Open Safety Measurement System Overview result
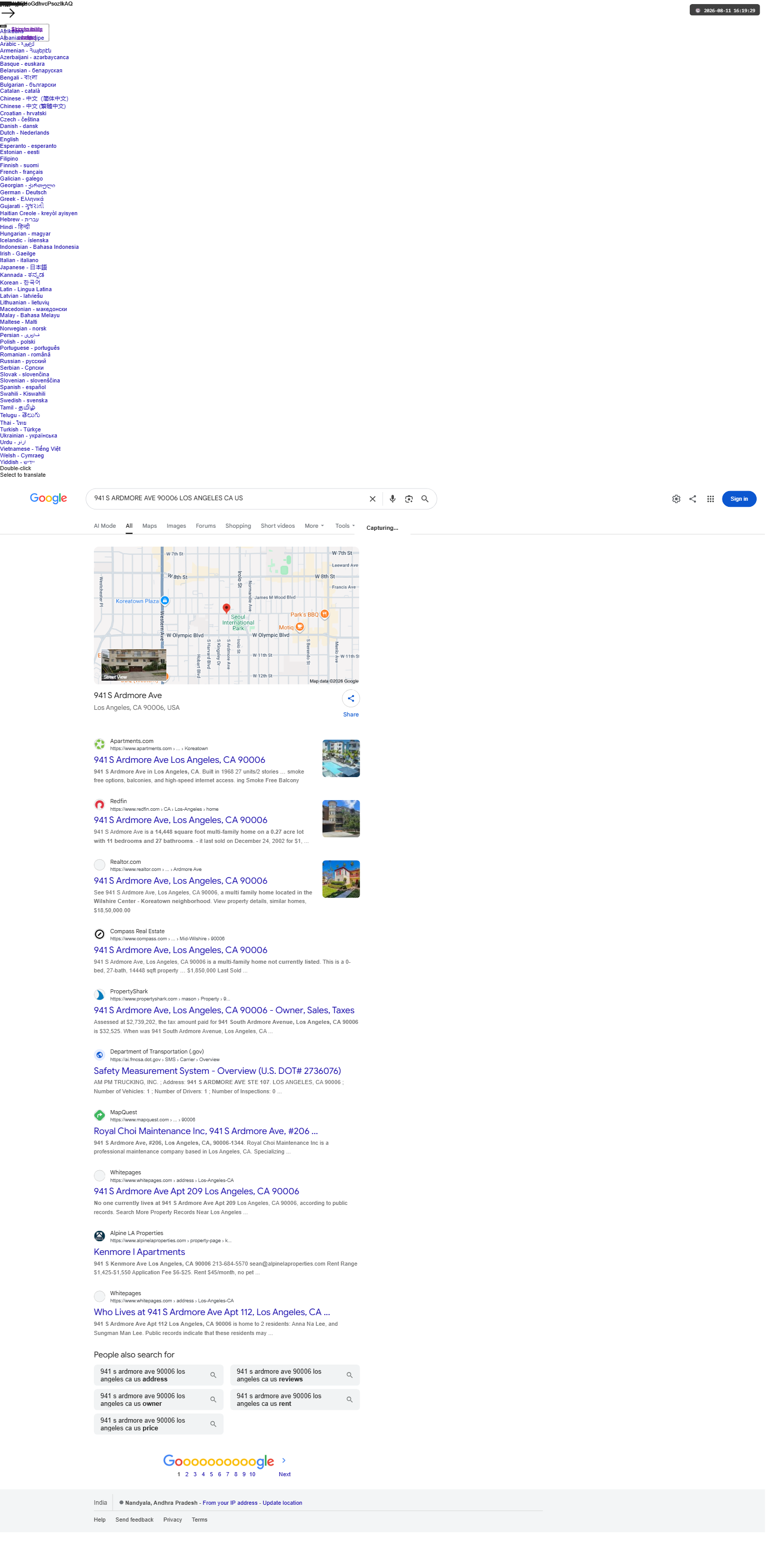The image size is (774, 1568). 217,1071
